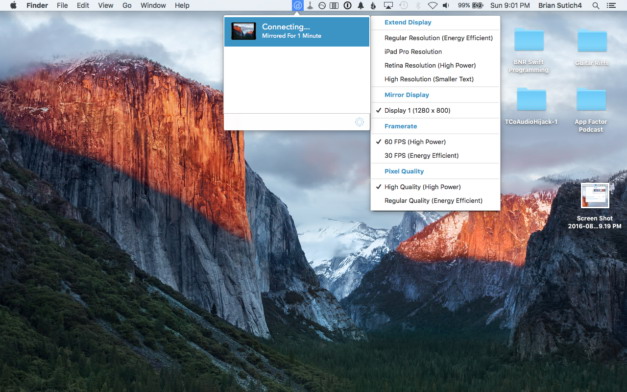Screen dimensions: 627x392
Task: Click the Time Machine menu bar icon
Action: (403, 6)
